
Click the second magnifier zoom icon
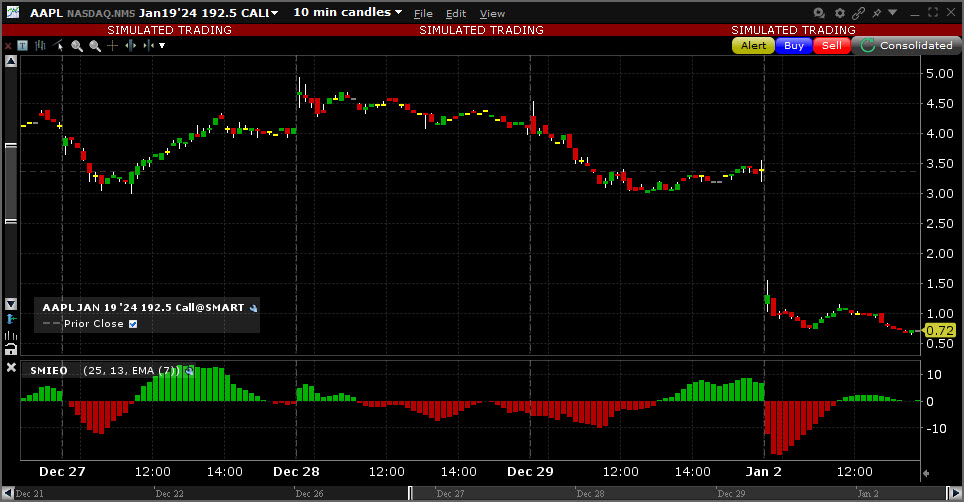(95, 46)
